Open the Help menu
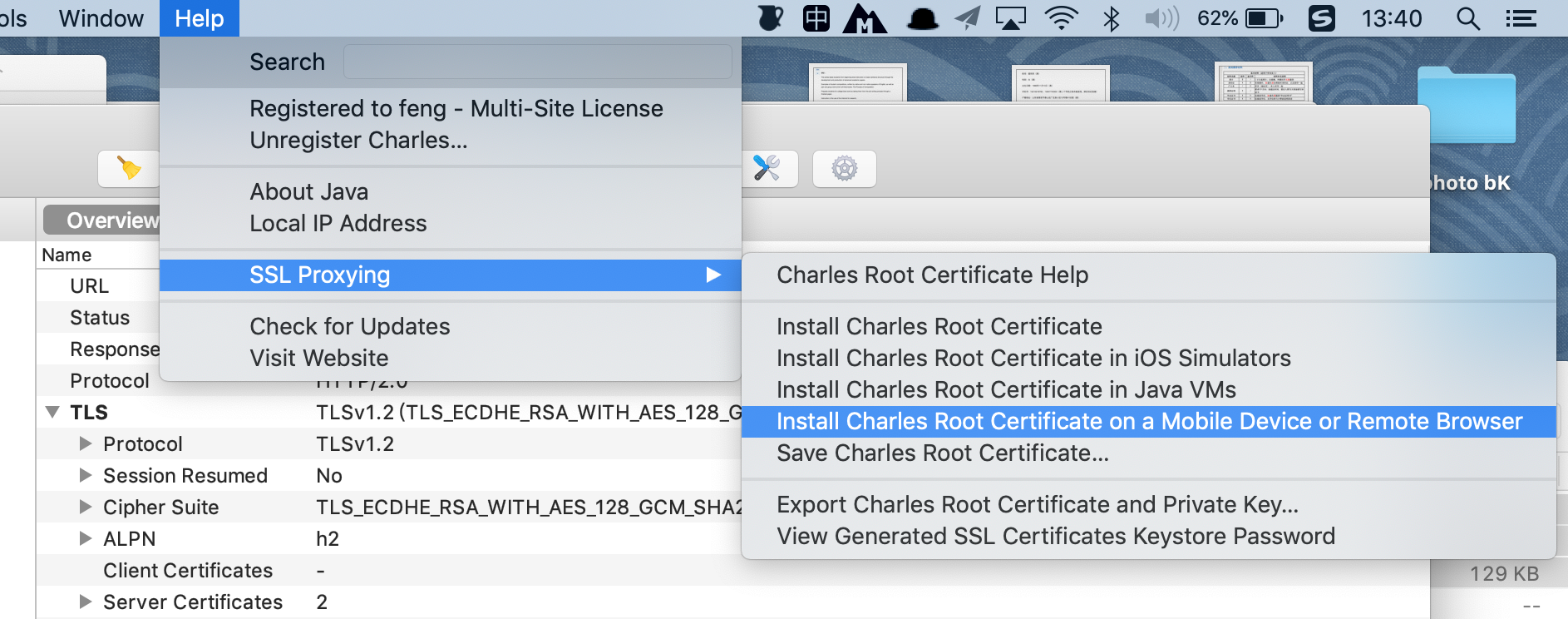Screen dimensions: 1568x619 (200, 18)
